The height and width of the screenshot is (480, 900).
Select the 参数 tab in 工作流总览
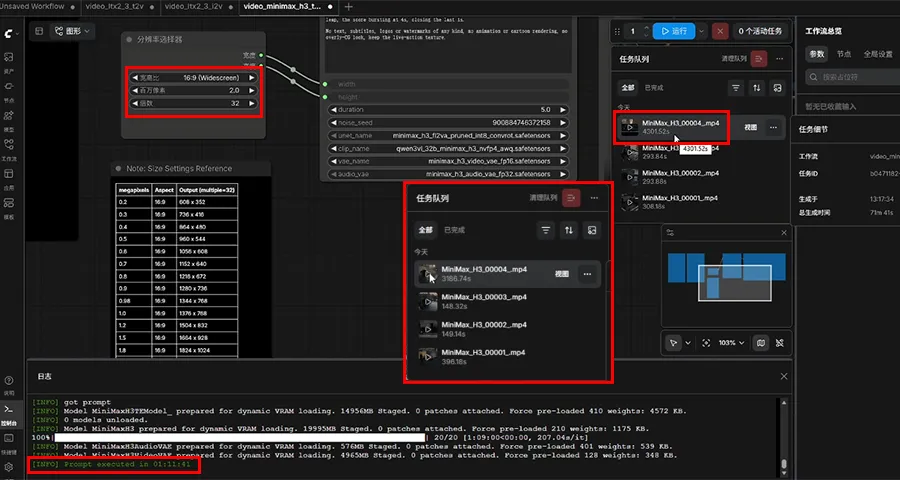[817, 54]
